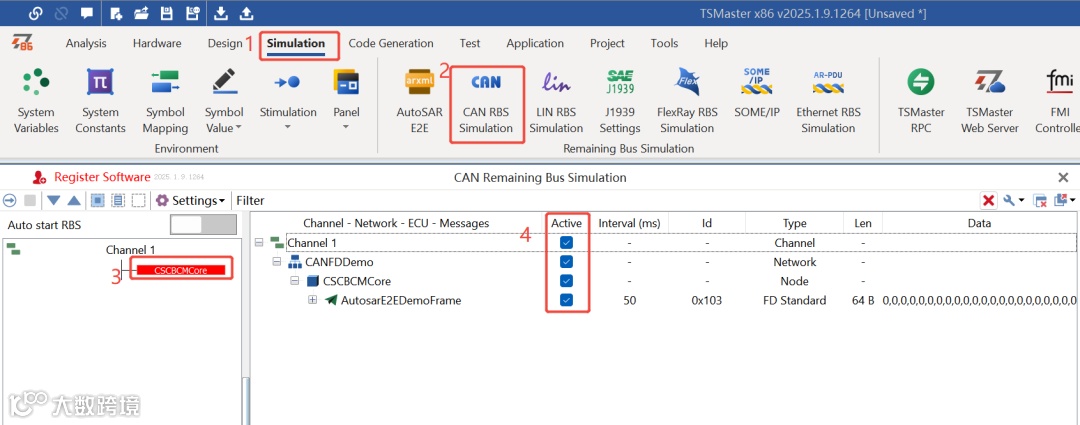Click the Save As floppy icon with dots
This screenshot has height=425, width=1080.
click(192, 13)
